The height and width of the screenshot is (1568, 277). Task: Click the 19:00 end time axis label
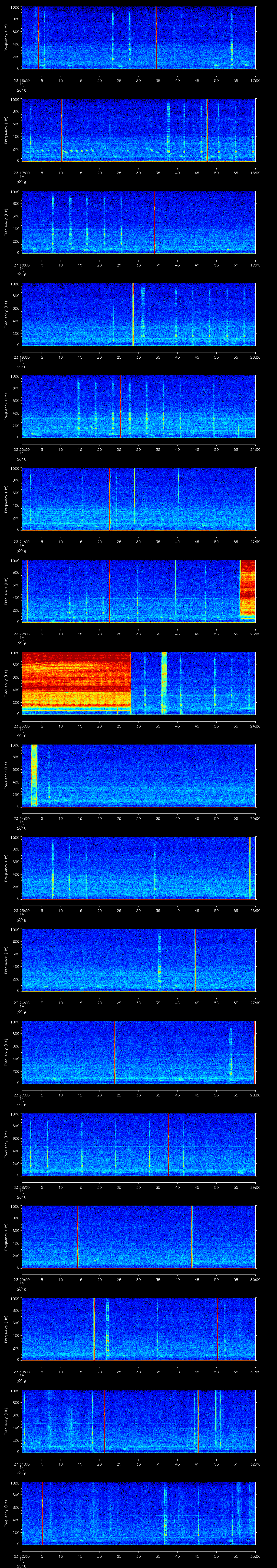tap(255, 265)
